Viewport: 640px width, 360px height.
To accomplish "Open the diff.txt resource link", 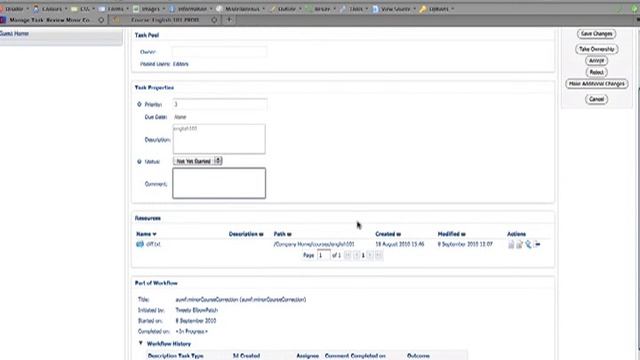I will (153, 244).
